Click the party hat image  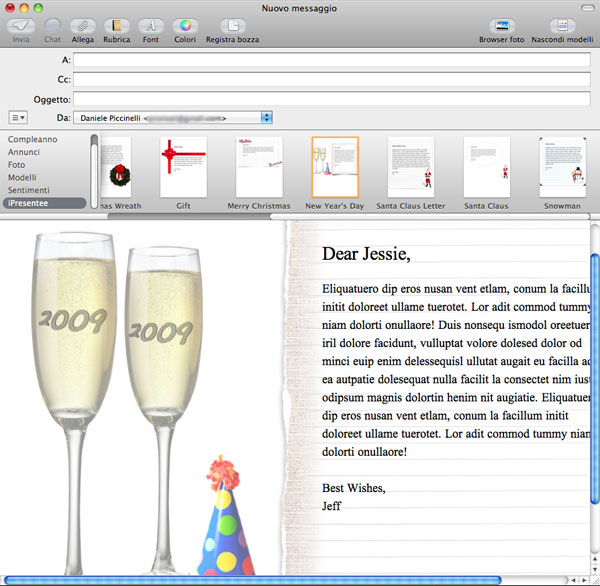pyautogui.click(x=226, y=516)
